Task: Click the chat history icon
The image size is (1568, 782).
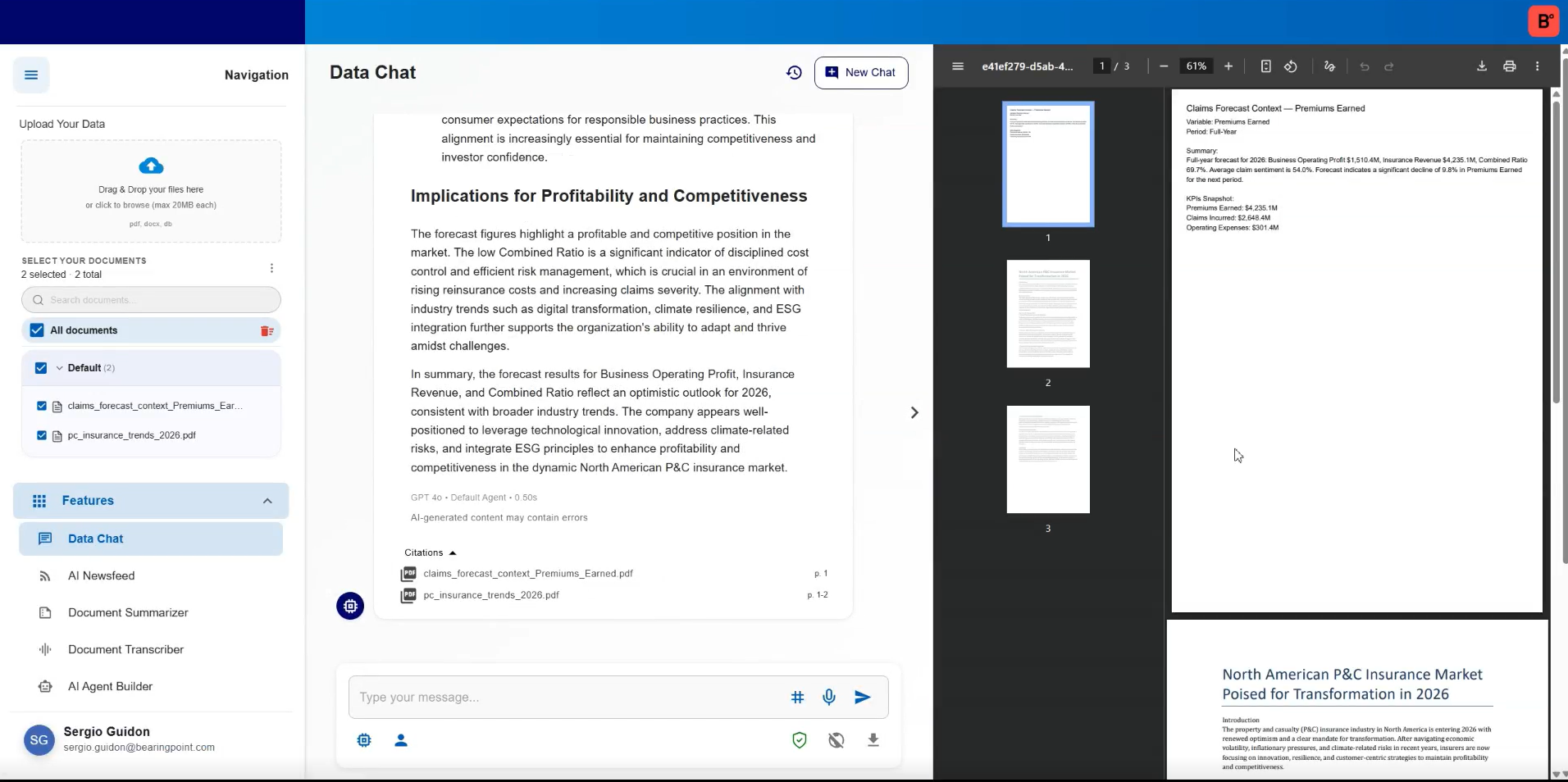Action: coord(793,72)
